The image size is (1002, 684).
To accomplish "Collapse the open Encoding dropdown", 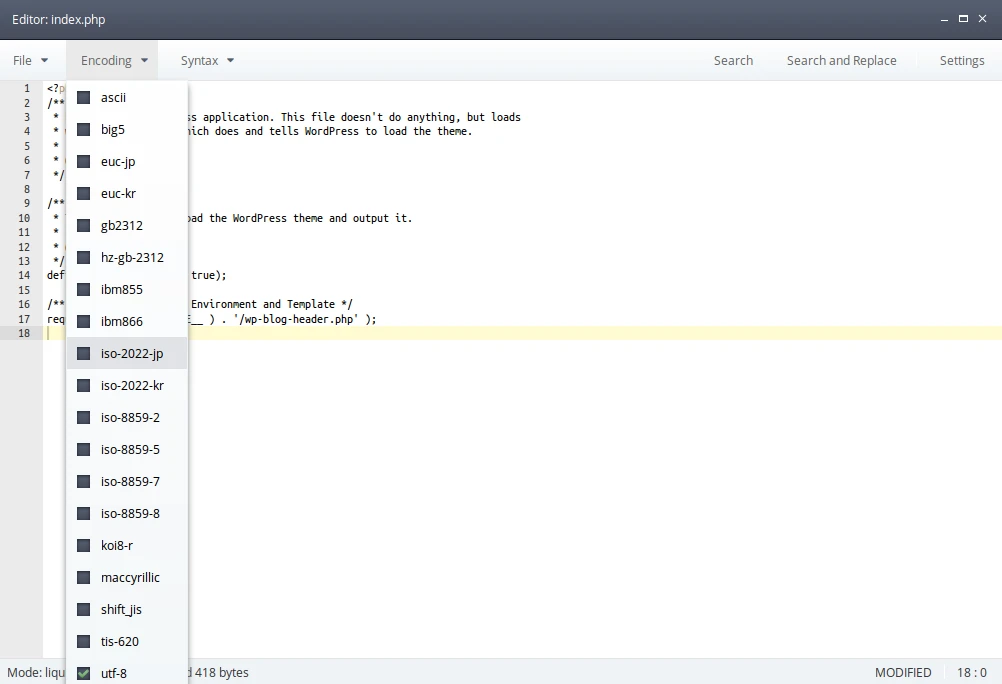I will (x=111, y=60).
